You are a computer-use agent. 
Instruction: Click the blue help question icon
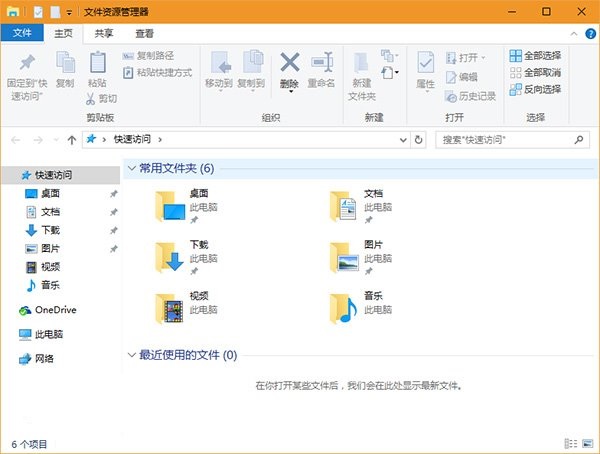pos(590,34)
